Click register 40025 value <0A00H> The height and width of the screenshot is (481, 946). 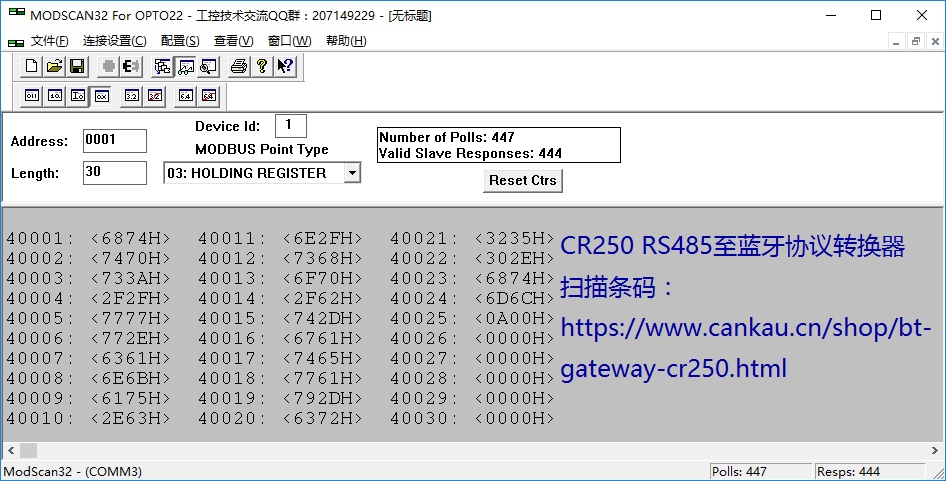pos(514,318)
